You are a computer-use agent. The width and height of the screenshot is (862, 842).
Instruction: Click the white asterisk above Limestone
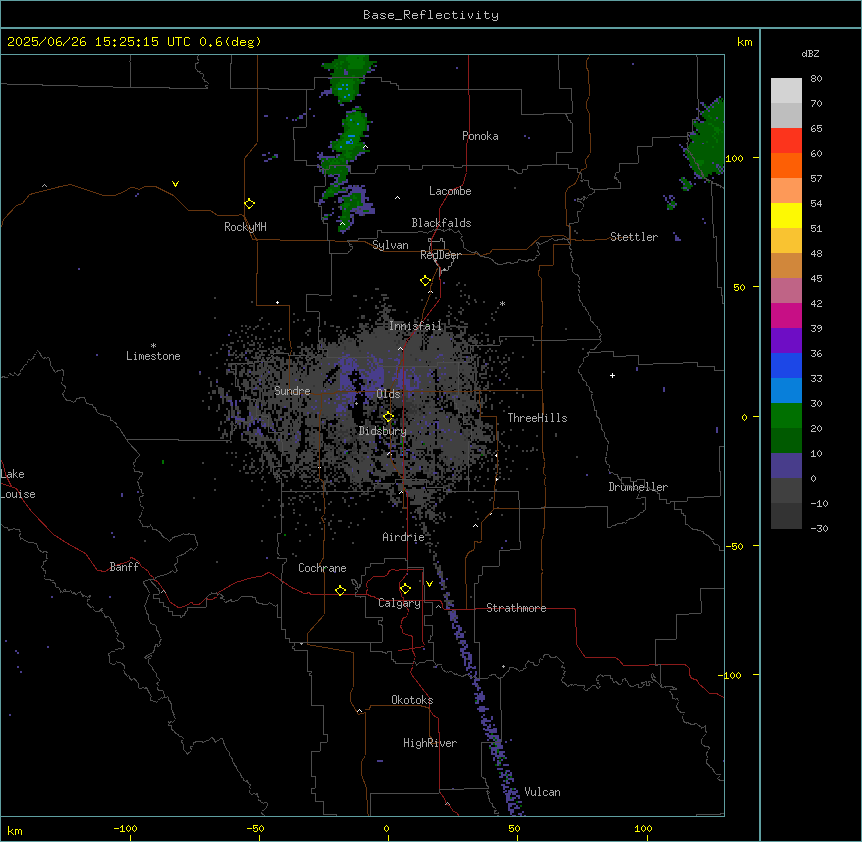pyautogui.click(x=153, y=346)
